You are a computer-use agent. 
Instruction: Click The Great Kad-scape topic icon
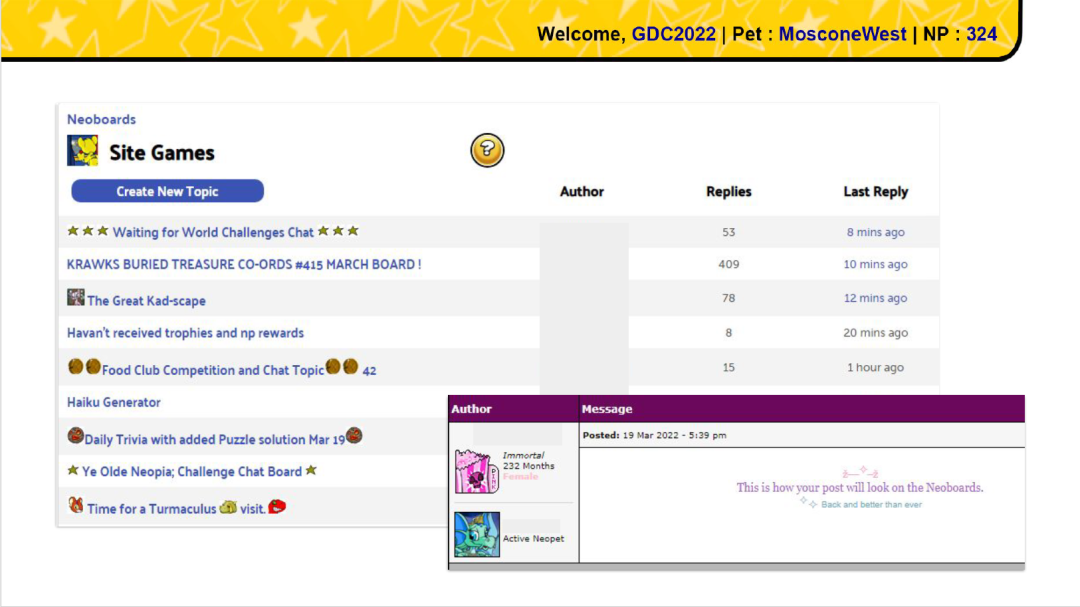(x=76, y=297)
